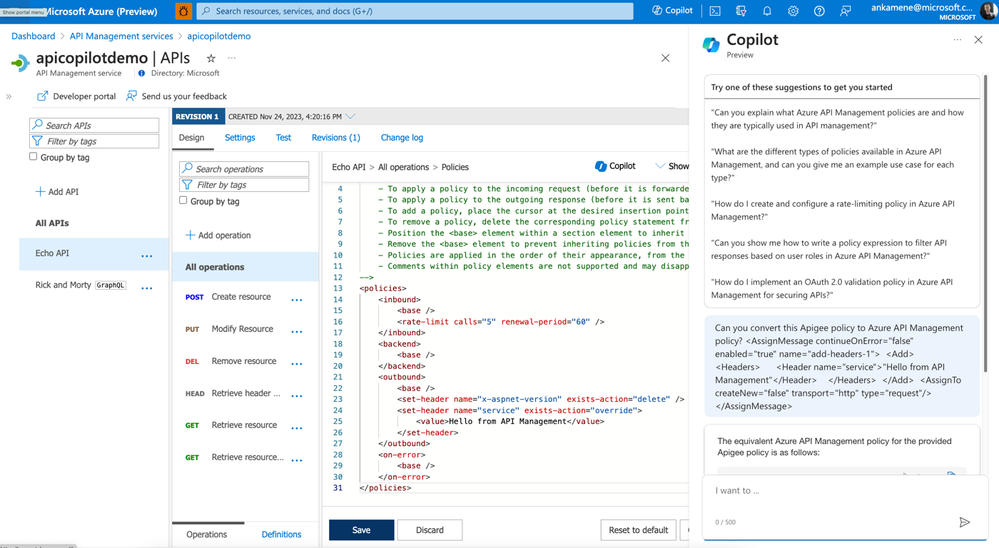
Task: Expand the Show dropdown in editor
Action: [x=672, y=166]
